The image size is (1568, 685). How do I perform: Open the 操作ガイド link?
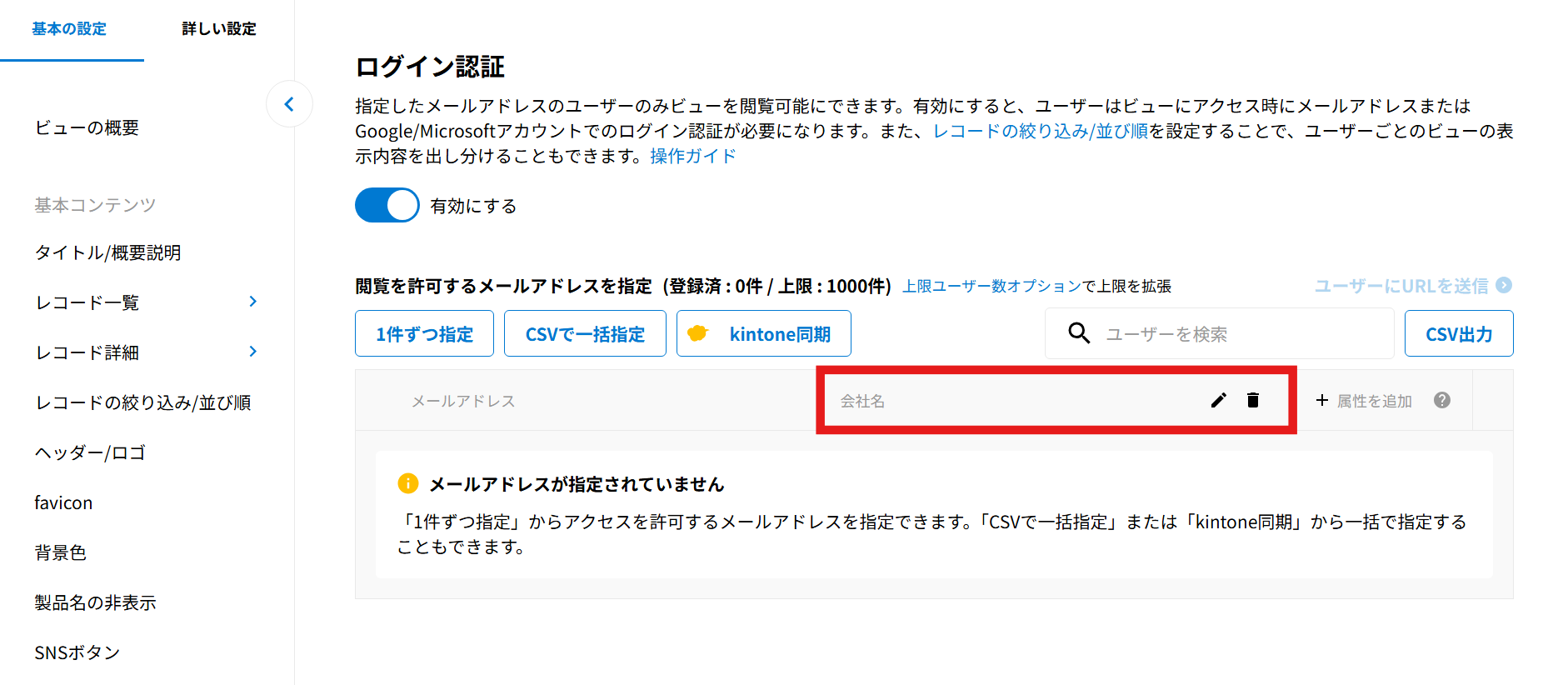click(692, 157)
